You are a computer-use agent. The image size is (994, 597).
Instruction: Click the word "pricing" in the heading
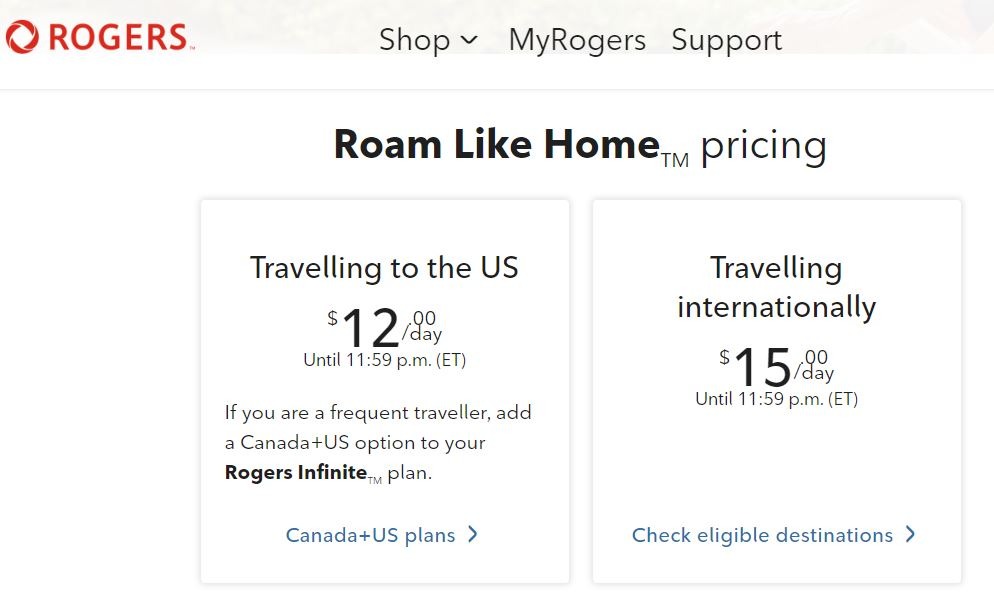coord(764,145)
